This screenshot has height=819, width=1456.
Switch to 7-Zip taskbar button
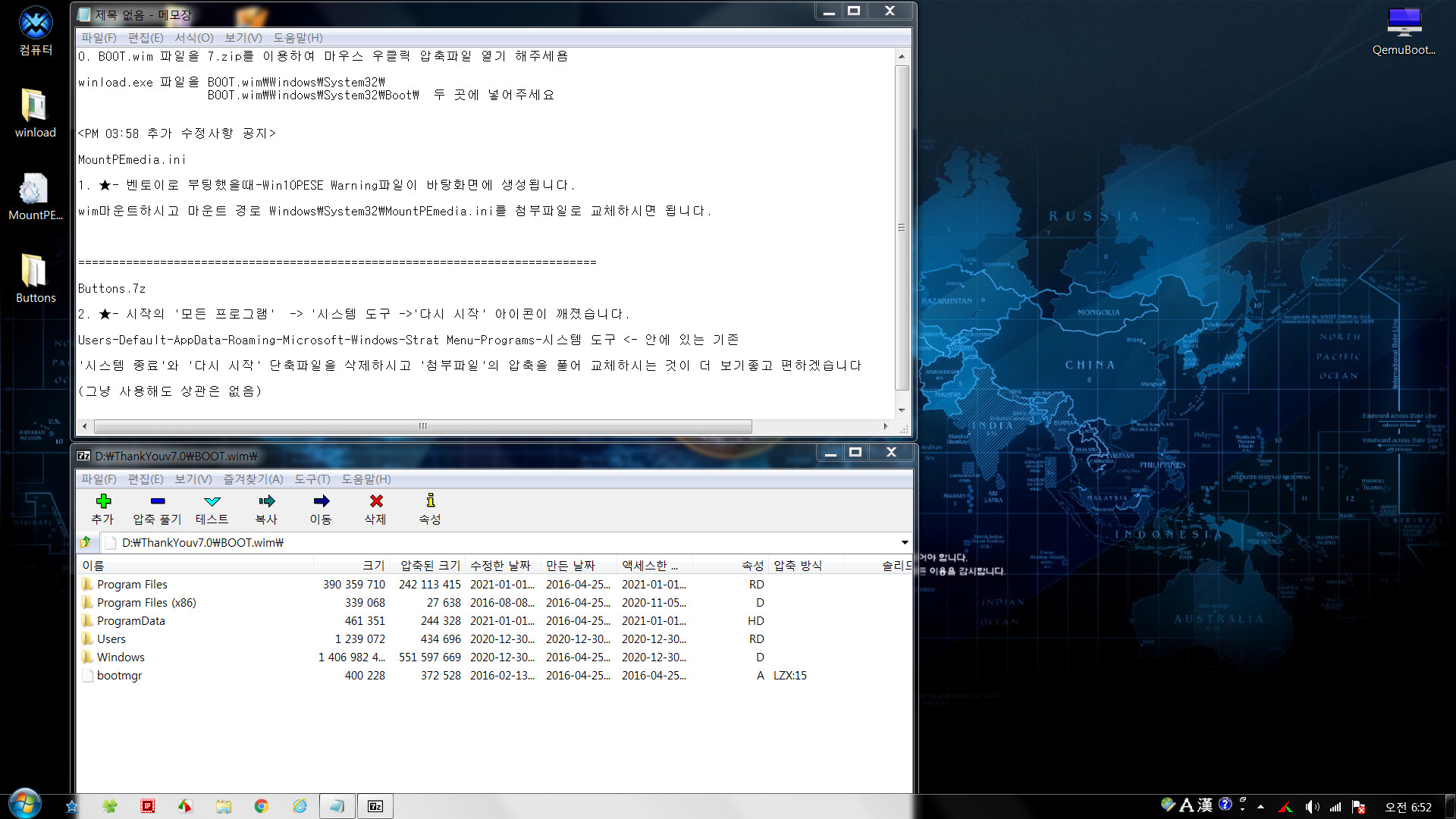coord(375,806)
